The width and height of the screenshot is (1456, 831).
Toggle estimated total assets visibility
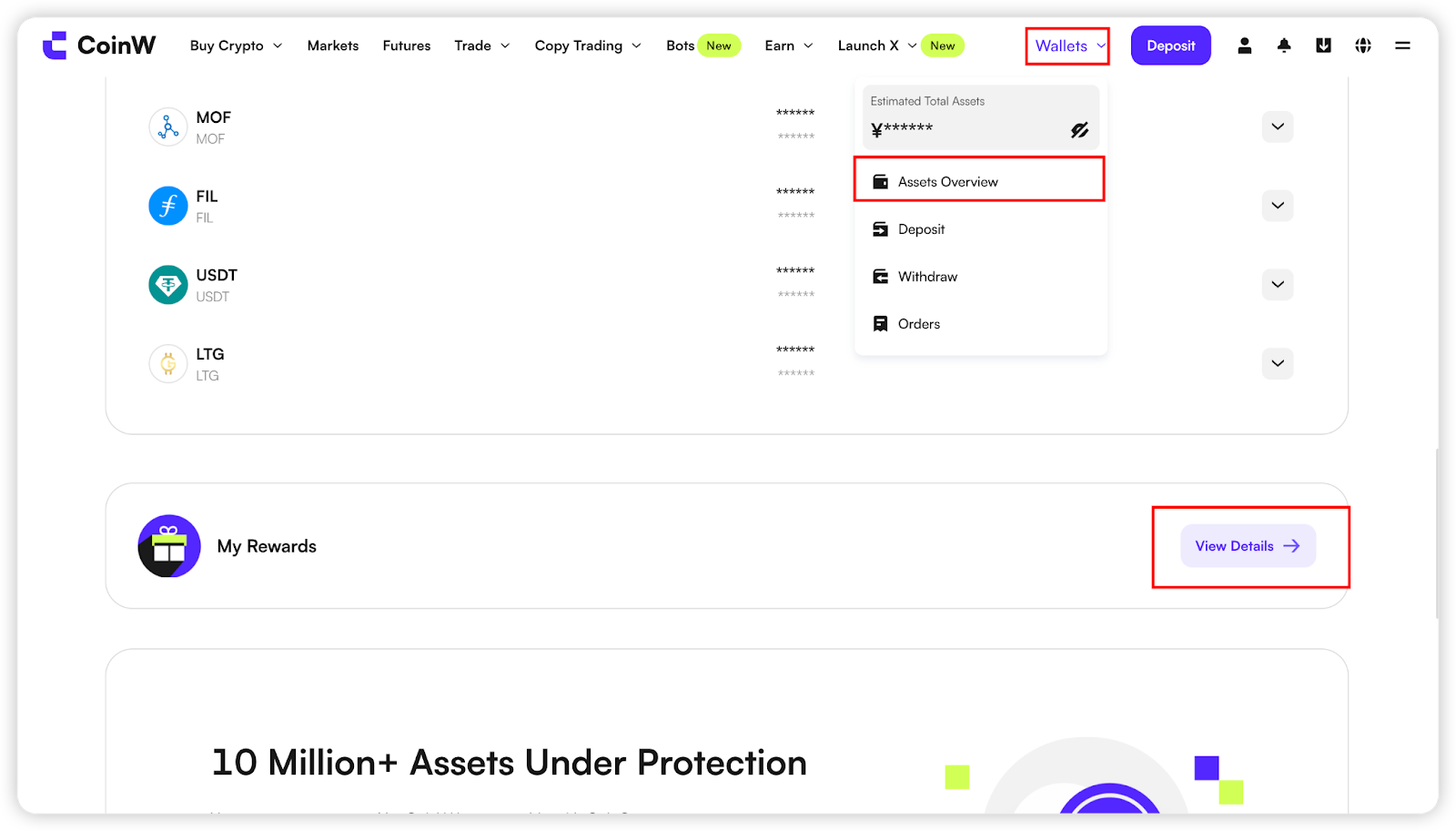[1079, 130]
